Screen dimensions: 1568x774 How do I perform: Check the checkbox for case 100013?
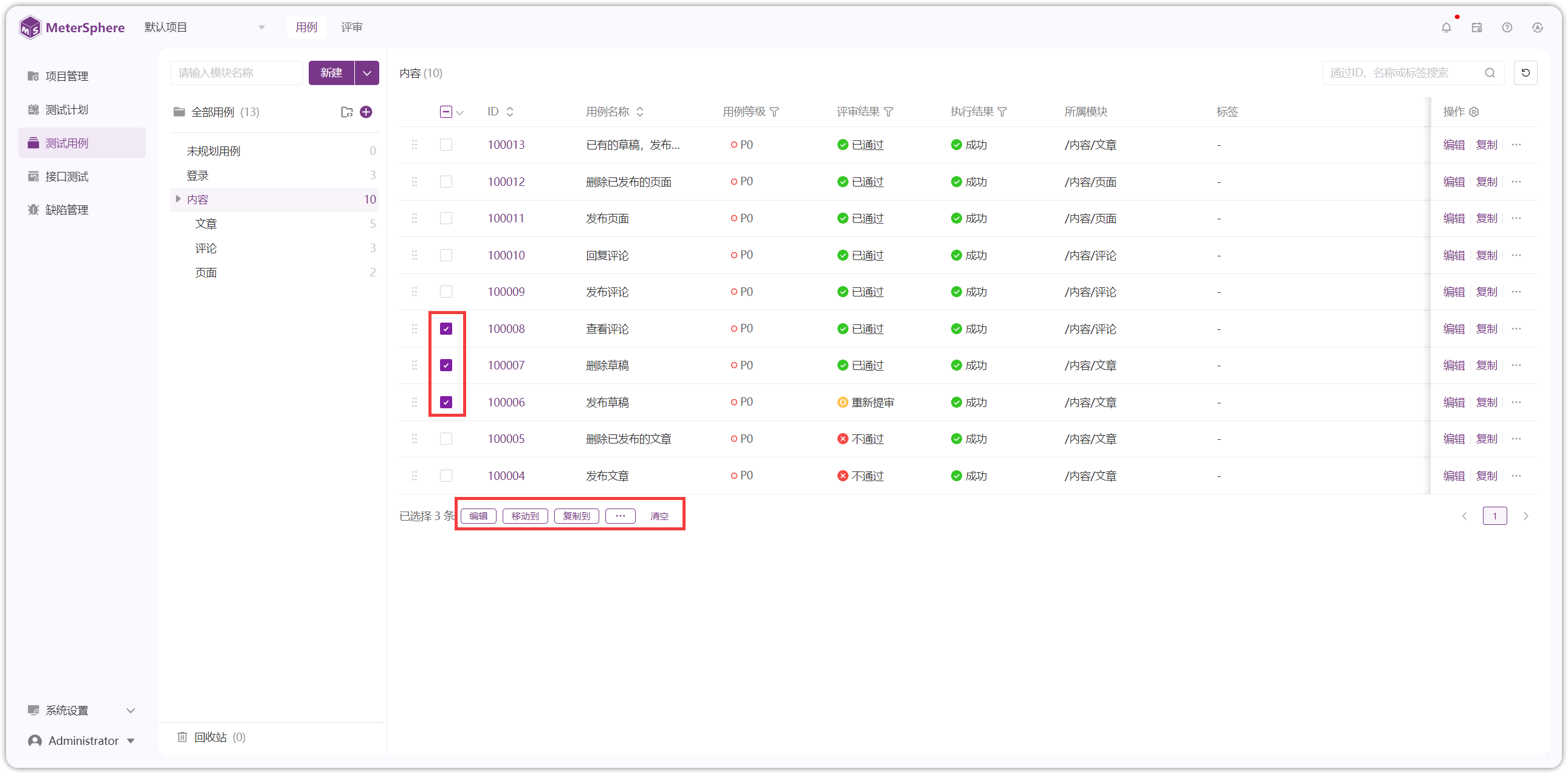[446, 145]
